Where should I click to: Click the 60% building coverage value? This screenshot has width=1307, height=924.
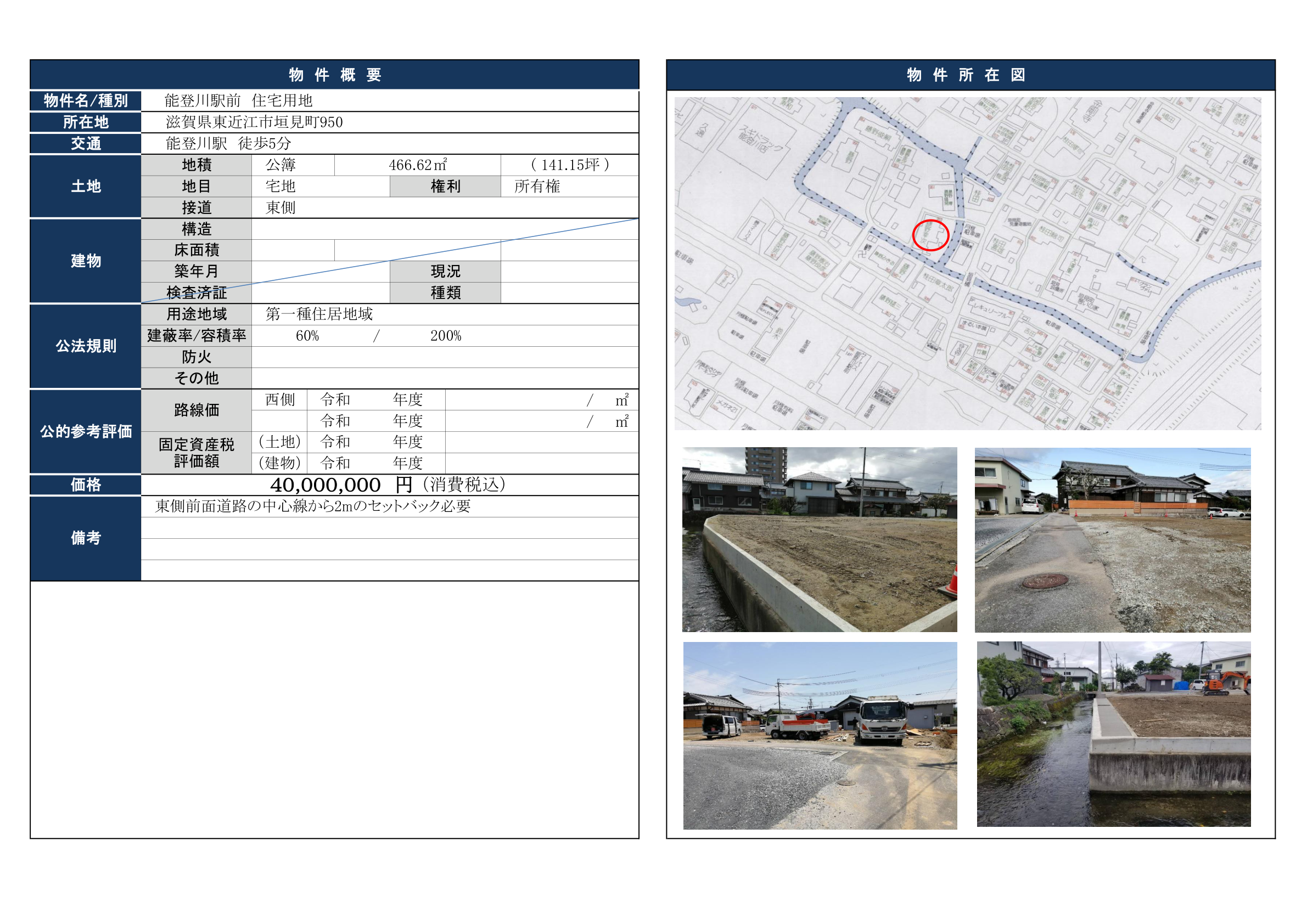click(307, 336)
